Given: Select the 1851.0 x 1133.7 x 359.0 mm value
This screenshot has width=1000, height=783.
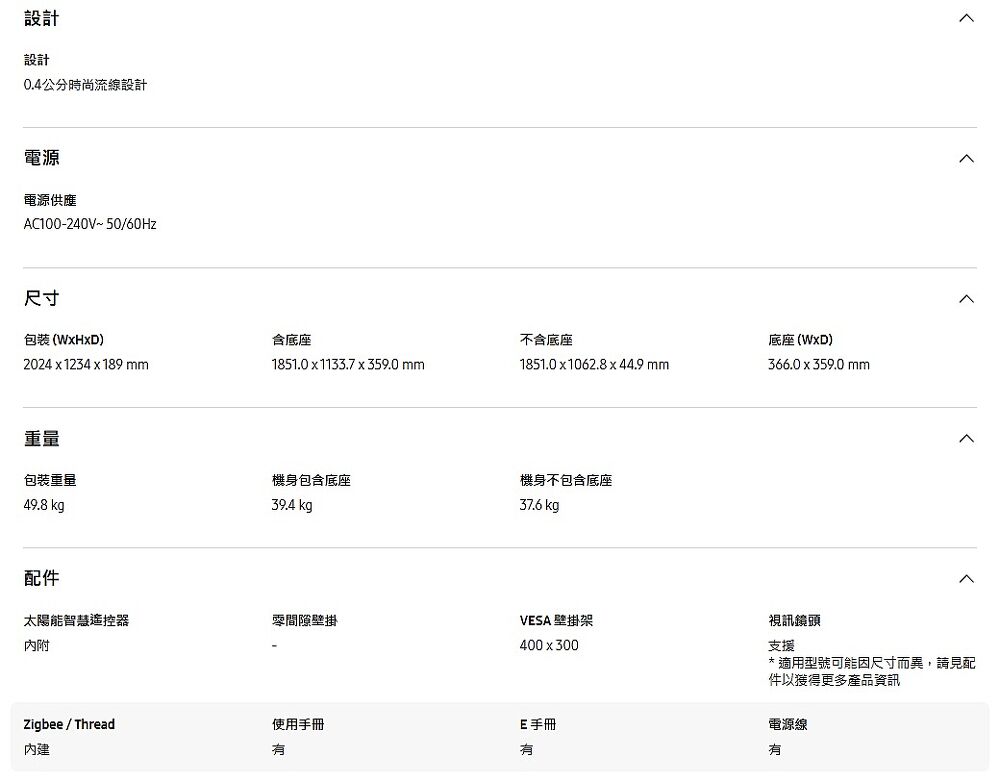Looking at the screenshot, I should pos(348,365).
